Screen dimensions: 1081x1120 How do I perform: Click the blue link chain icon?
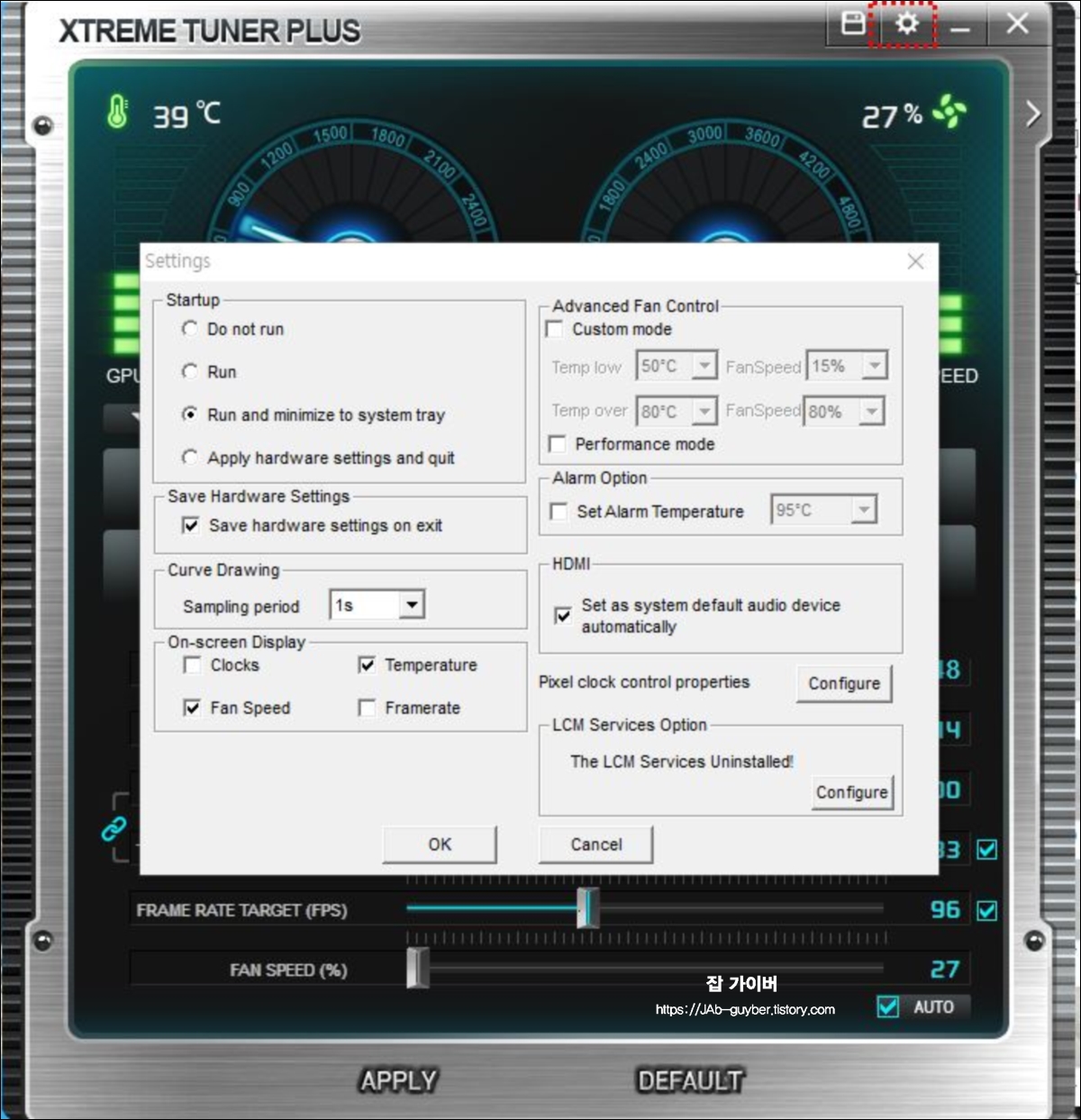pyautogui.click(x=114, y=828)
